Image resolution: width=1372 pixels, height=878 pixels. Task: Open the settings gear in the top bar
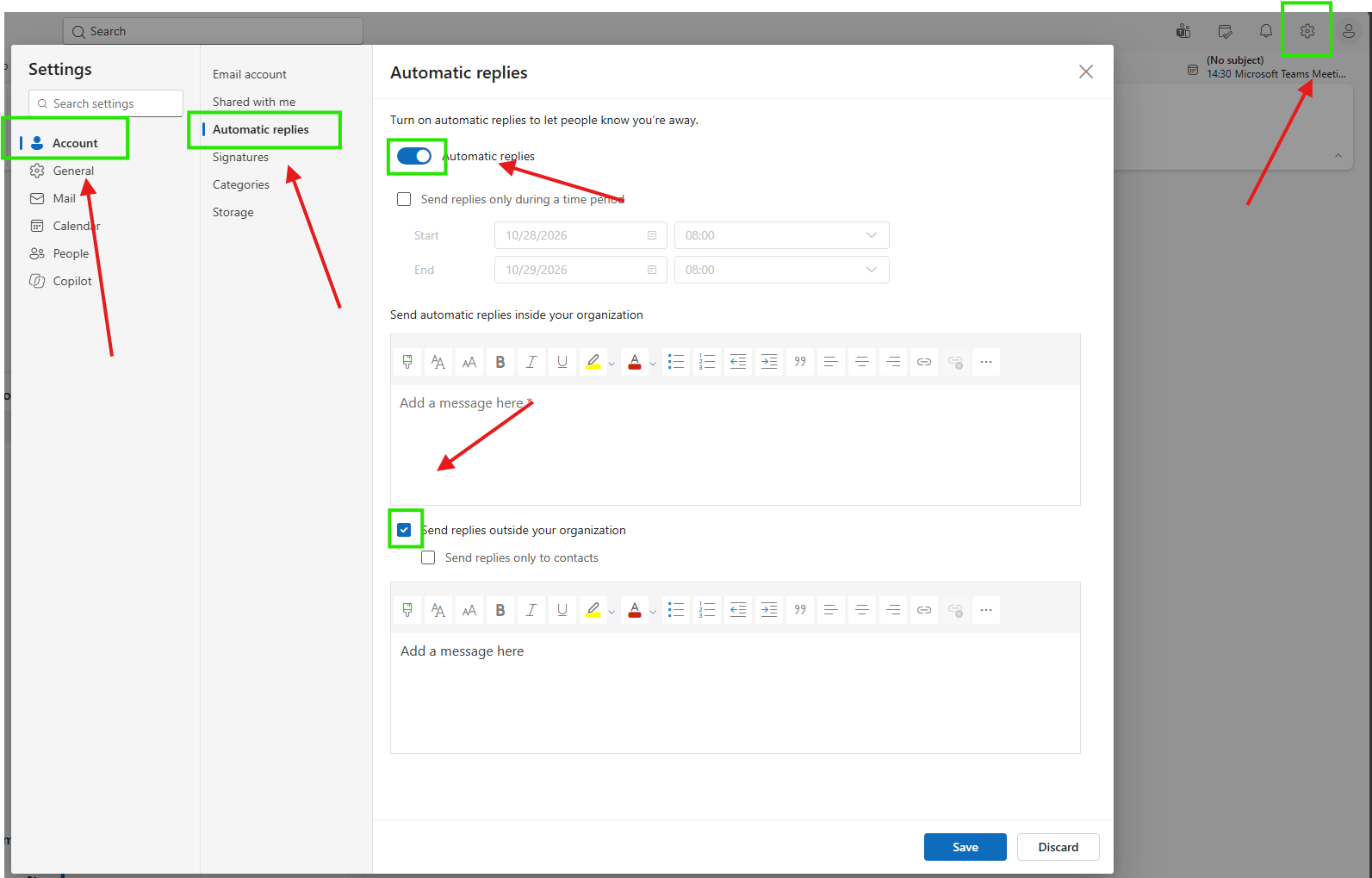tap(1307, 31)
